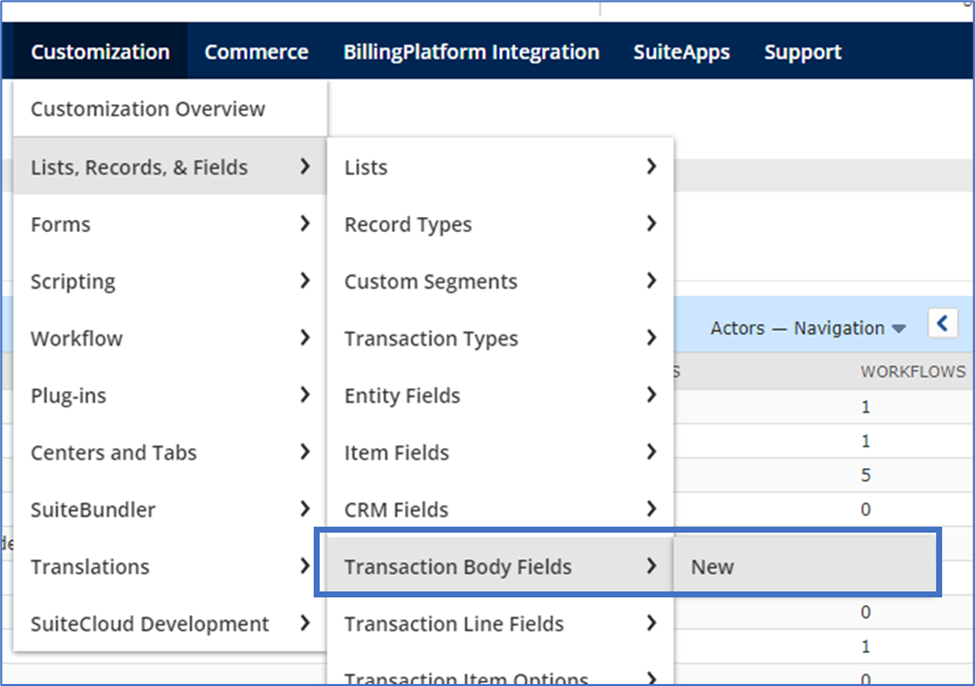This screenshot has width=975, height=686.
Task: Expand chevron beside Lists, Records, & Fields
Action: [305, 166]
